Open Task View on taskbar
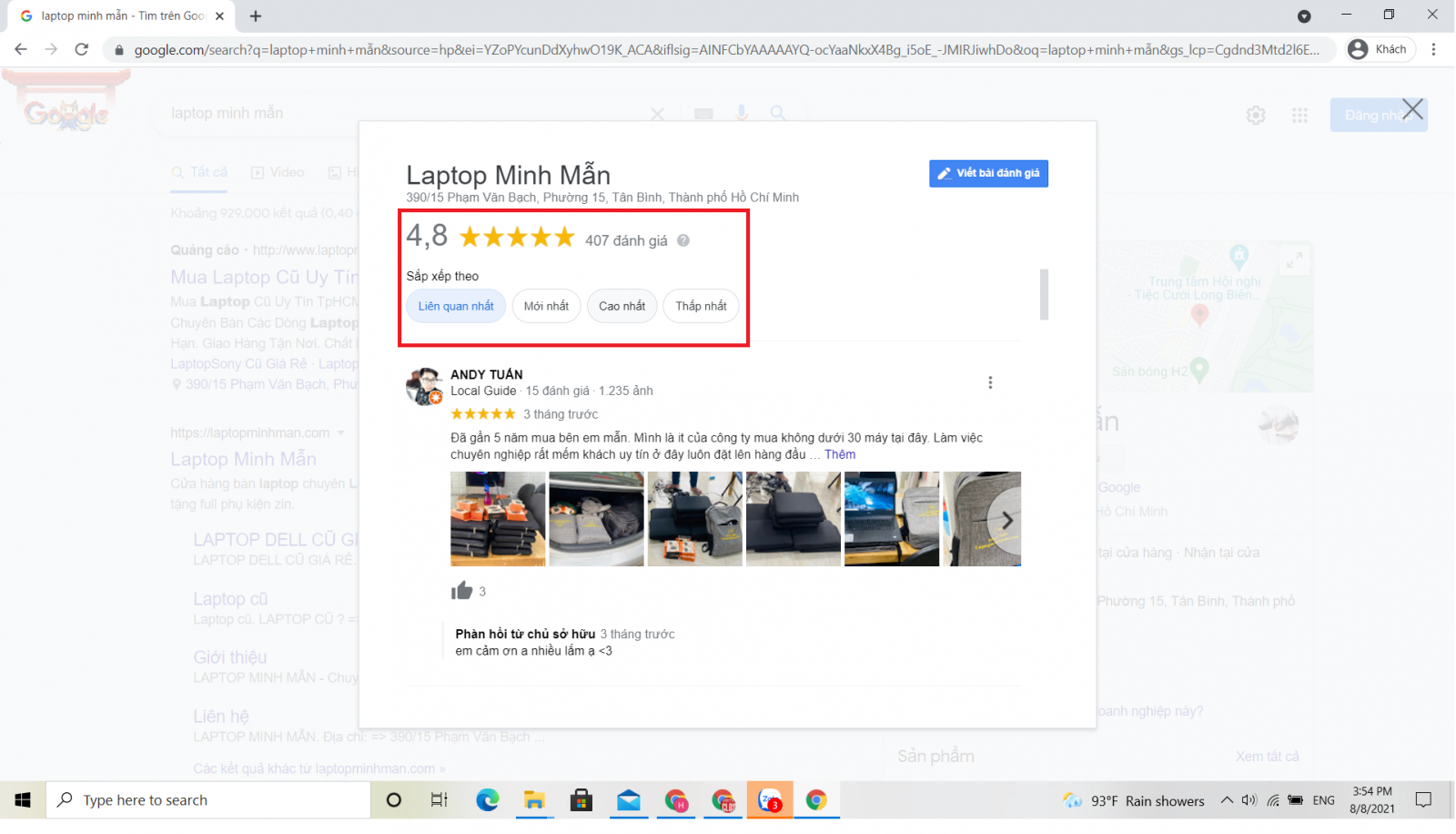Screen dimensions: 1456x834 click(x=440, y=800)
